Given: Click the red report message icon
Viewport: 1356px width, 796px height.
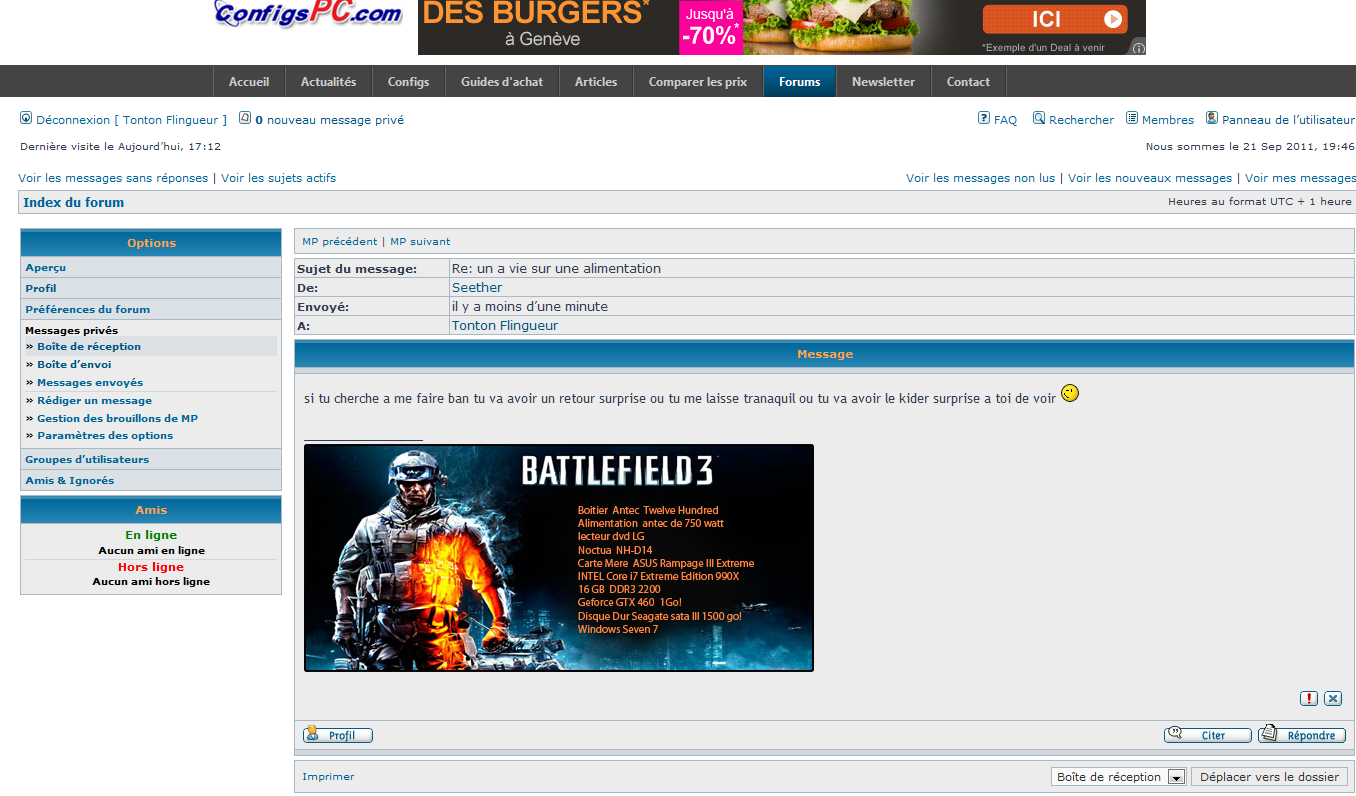Looking at the screenshot, I should (1308, 699).
